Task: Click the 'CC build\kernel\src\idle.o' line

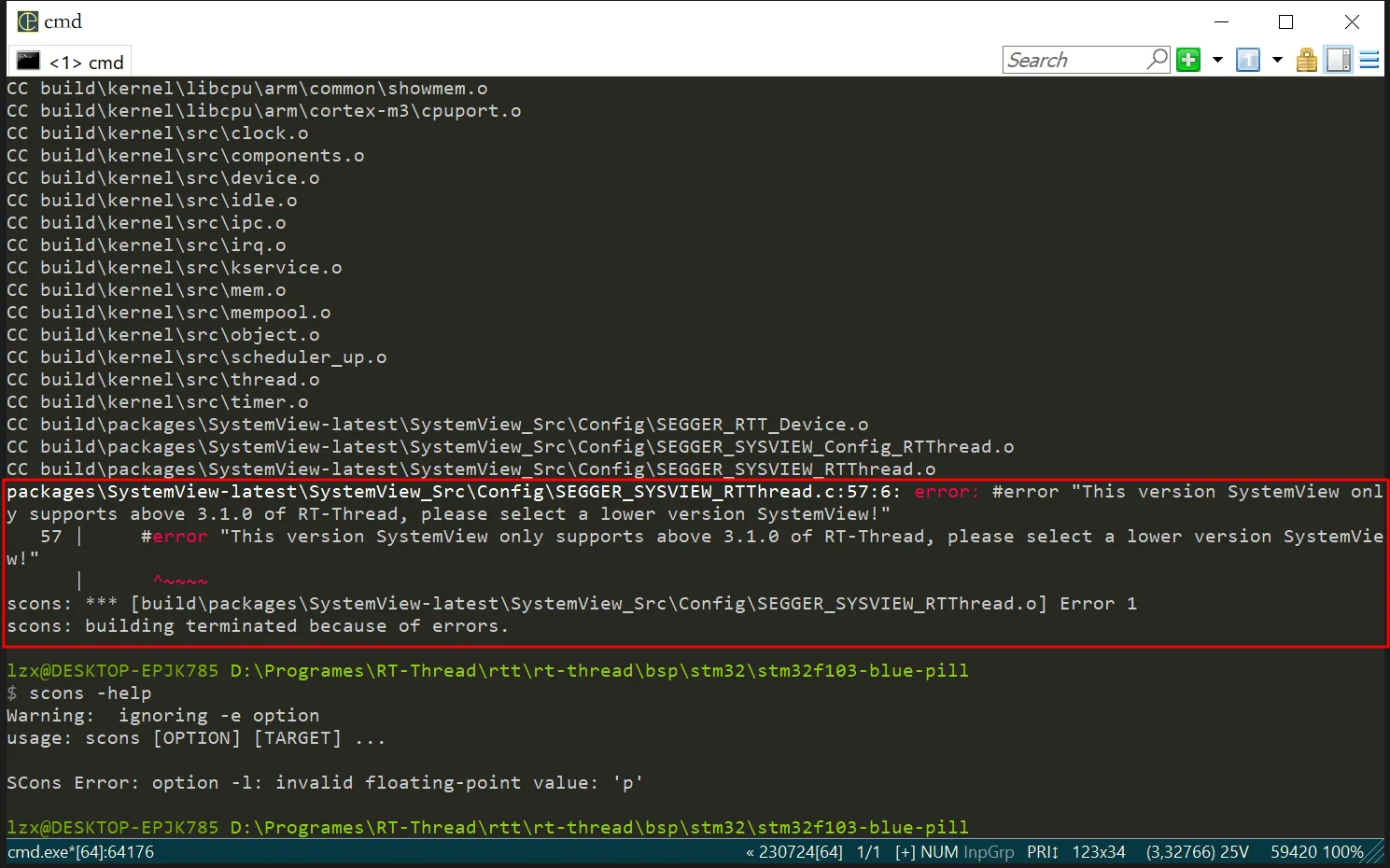Action: [152, 201]
